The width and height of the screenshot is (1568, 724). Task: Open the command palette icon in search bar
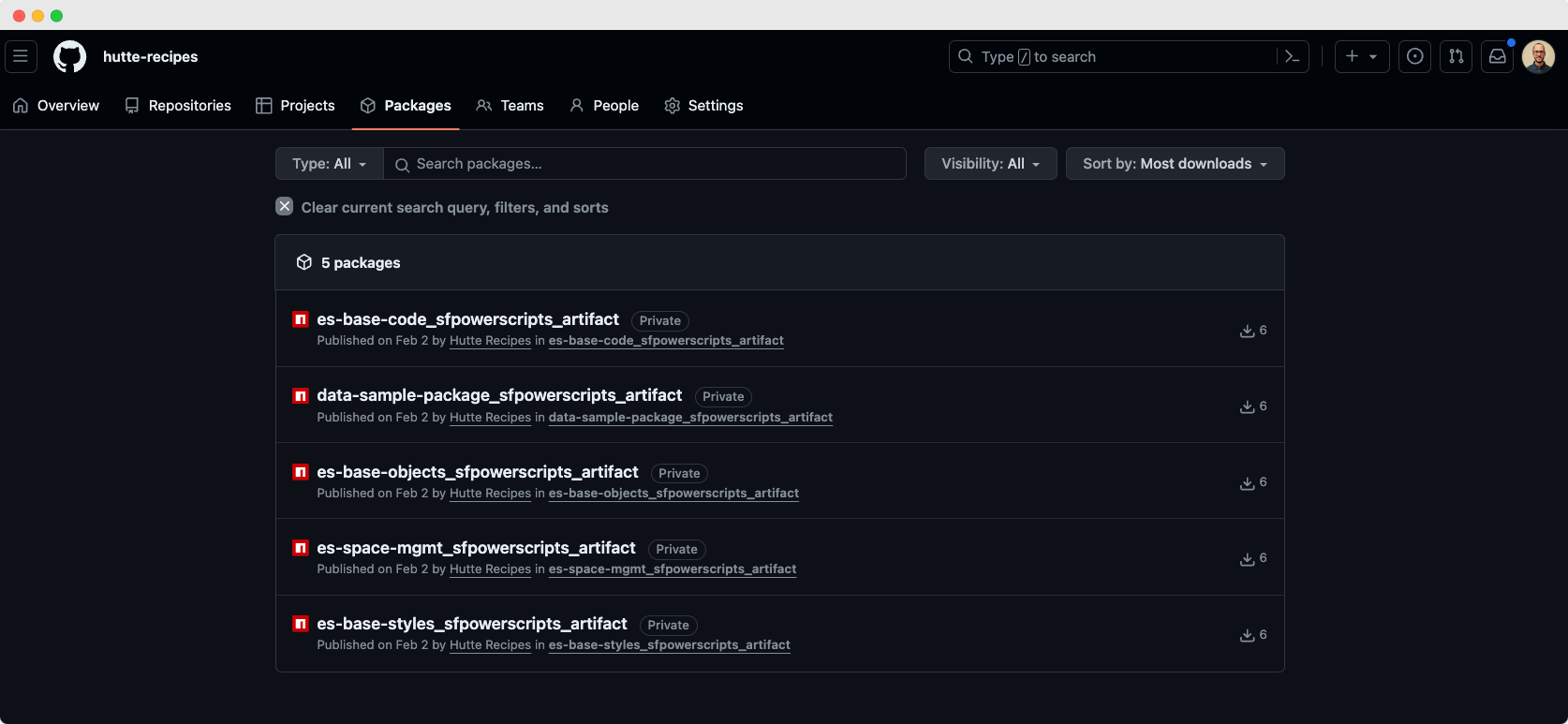click(x=1293, y=56)
